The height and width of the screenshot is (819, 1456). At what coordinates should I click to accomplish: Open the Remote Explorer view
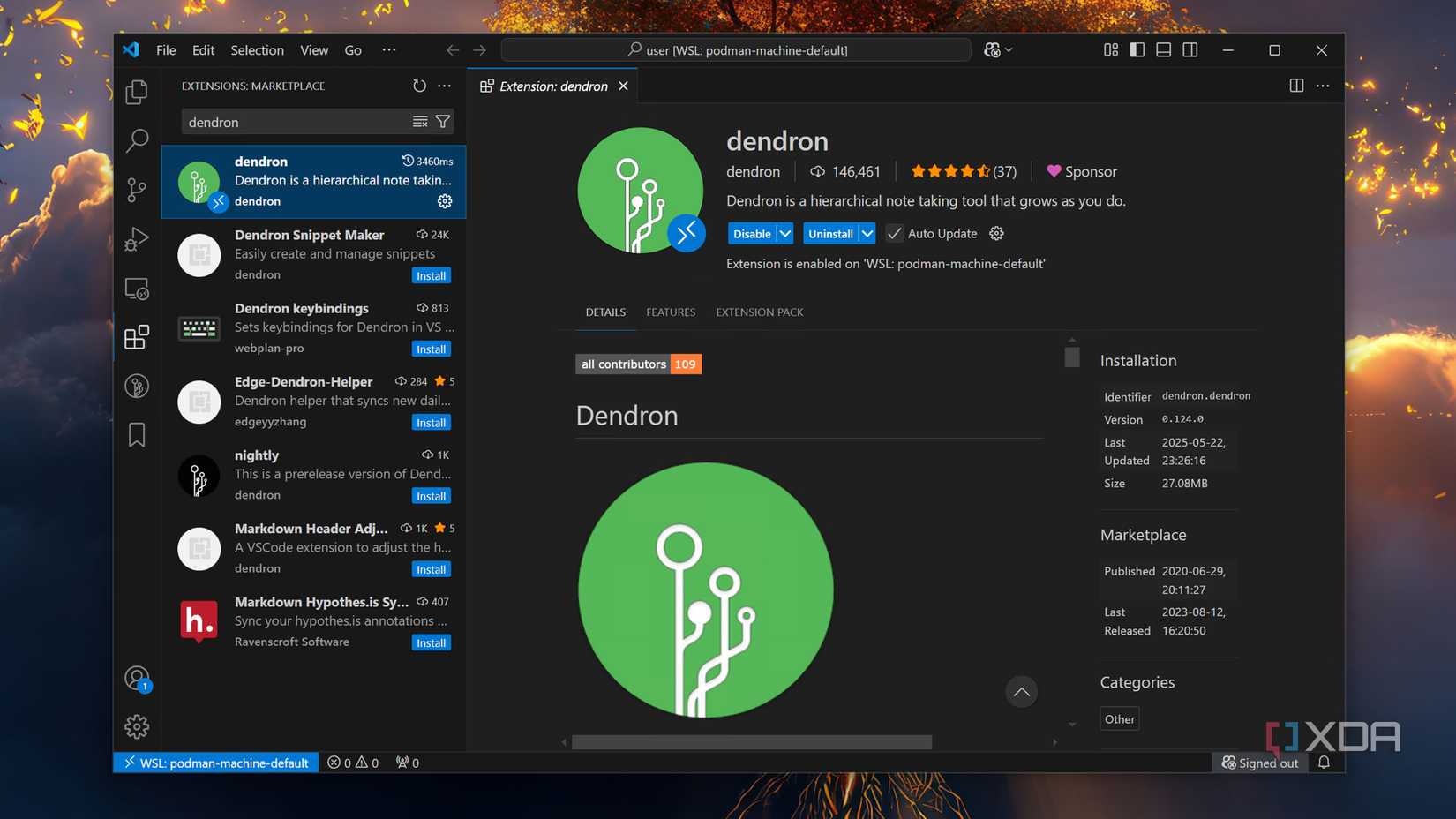coord(137,287)
